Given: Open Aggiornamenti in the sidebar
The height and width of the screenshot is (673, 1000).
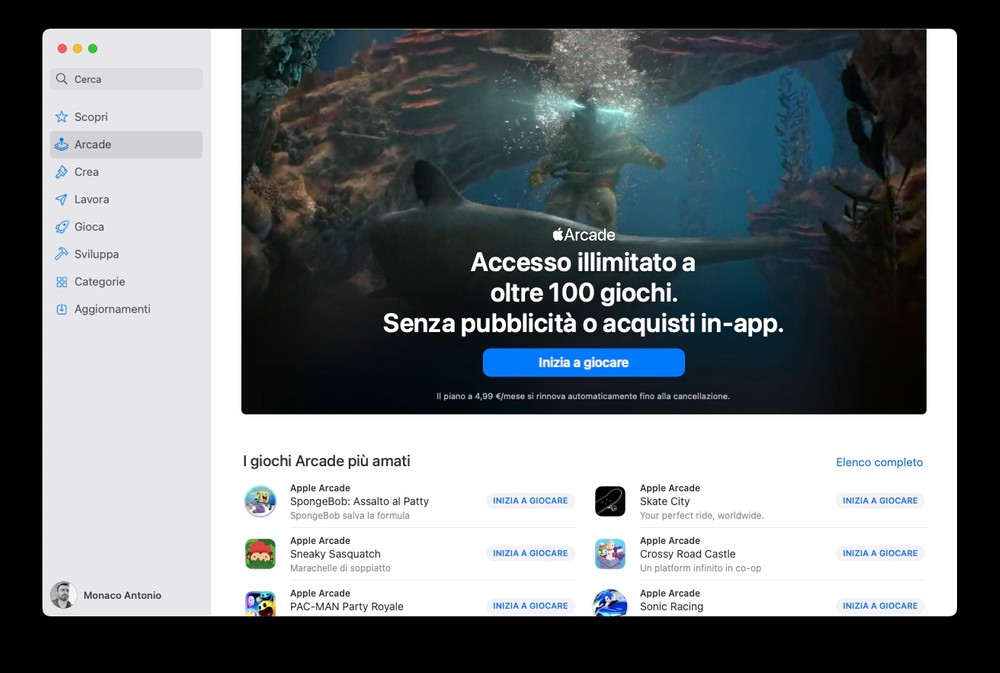Looking at the screenshot, I should point(112,309).
